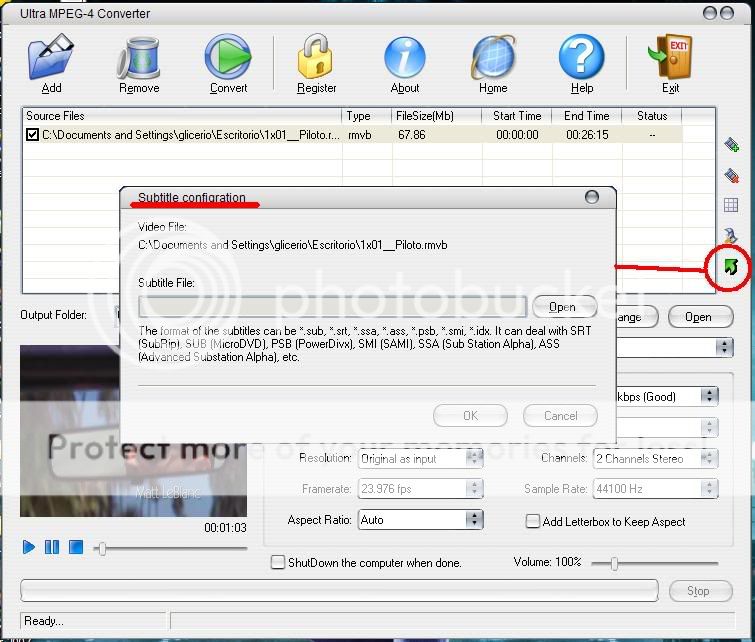
Task: Visit Home via the globe icon
Action: 493,58
